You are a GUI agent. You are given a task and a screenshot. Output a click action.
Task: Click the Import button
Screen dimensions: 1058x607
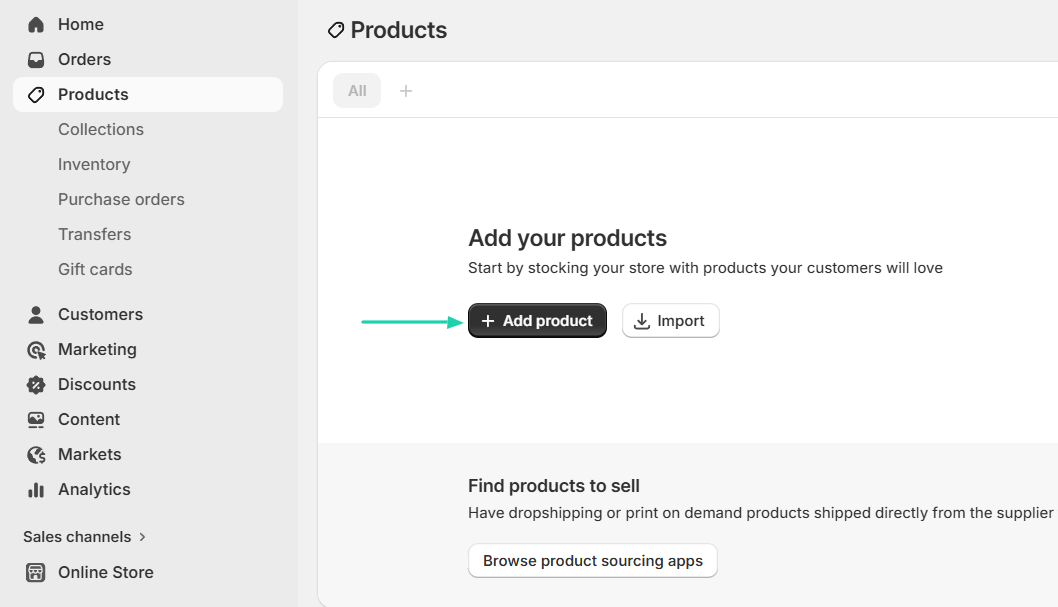pyautogui.click(x=670, y=321)
